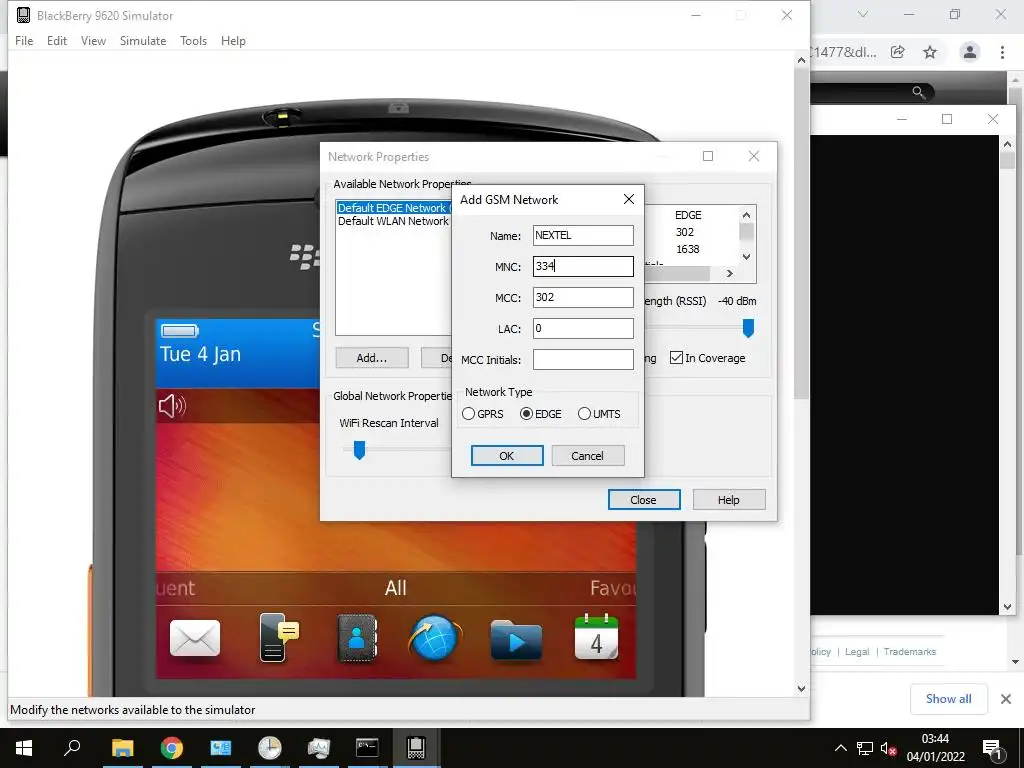Open the Legal link in browser
Viewport: 1024px width, 768px height.
(x=857, y=652)
